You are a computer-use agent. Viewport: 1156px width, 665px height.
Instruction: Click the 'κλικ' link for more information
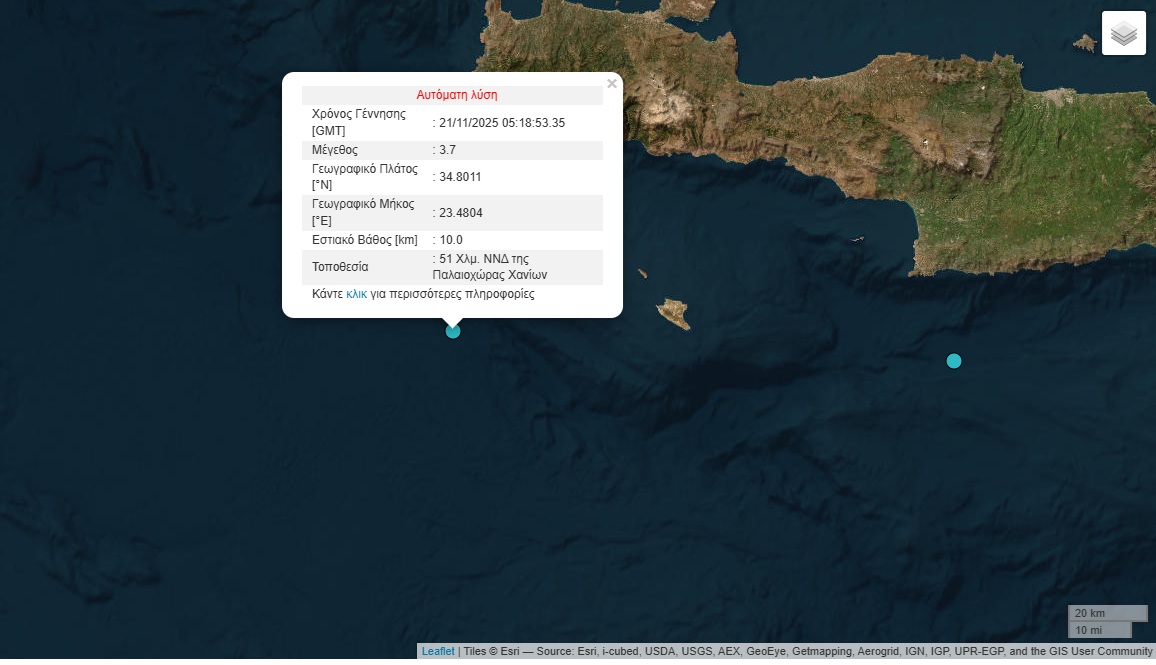pos(356,294)
